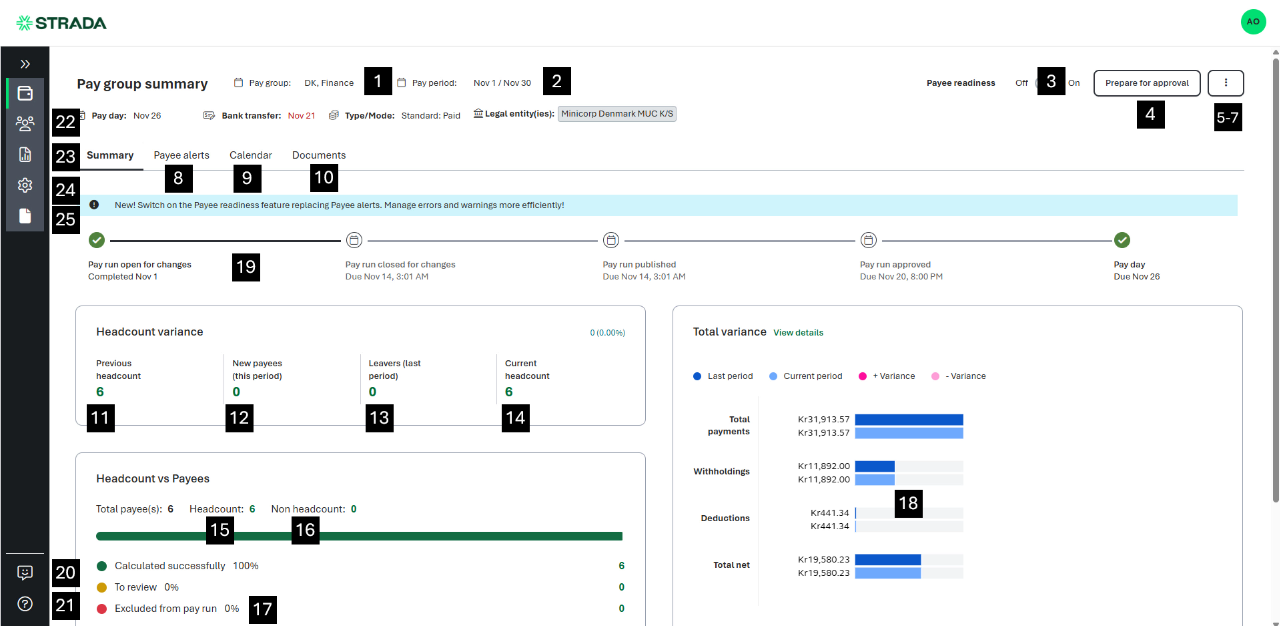Click the Prepare for approval button
This screenshot has width=1280, height=626.
click(1146, 83)
